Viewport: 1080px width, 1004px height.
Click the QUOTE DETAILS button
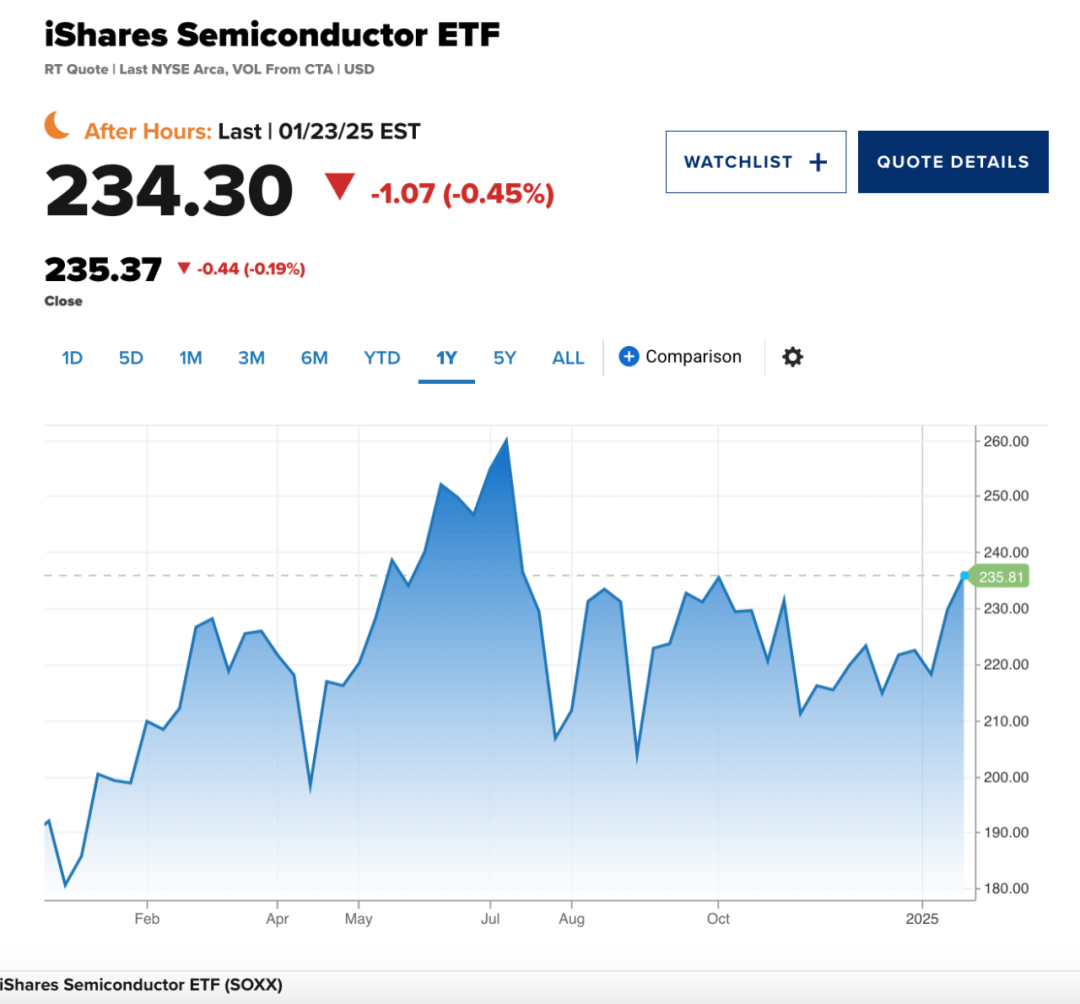coord(952,161)
